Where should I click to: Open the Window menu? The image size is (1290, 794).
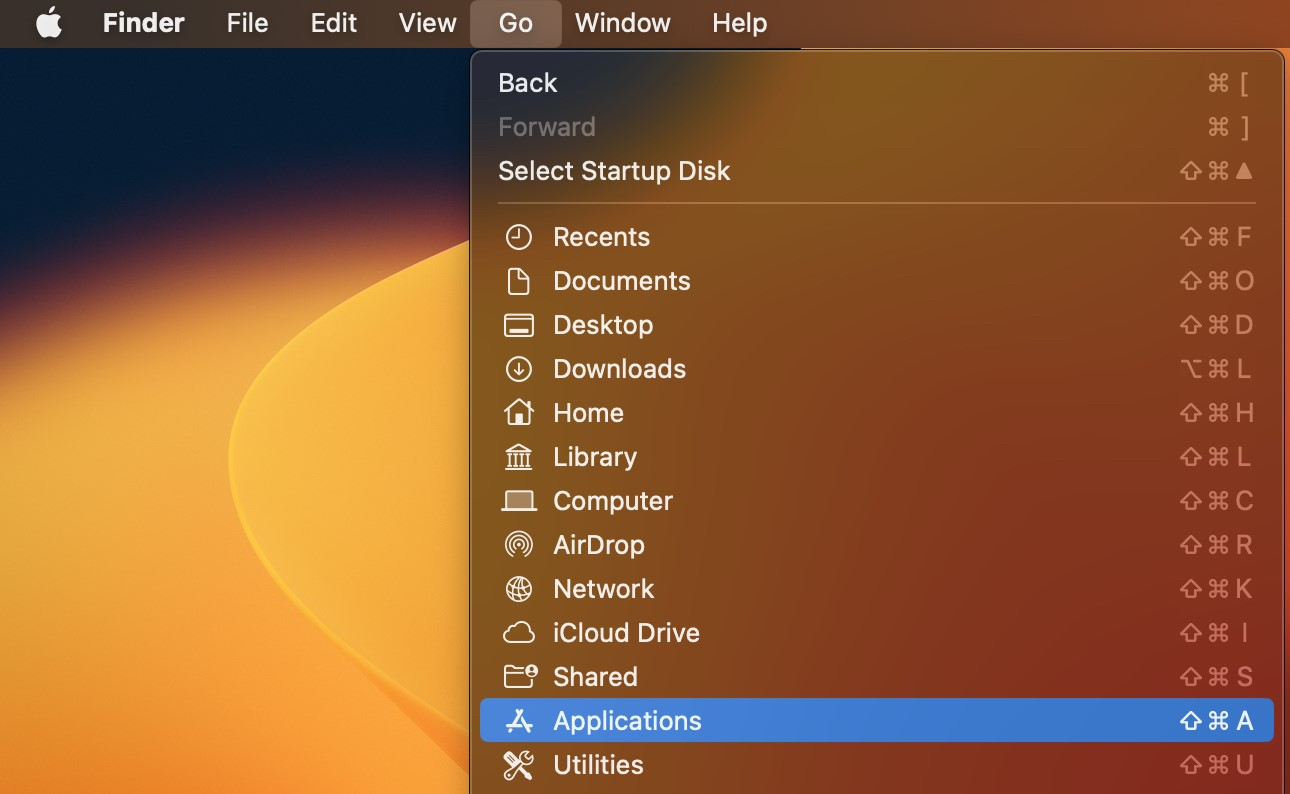tap(623, 22)
